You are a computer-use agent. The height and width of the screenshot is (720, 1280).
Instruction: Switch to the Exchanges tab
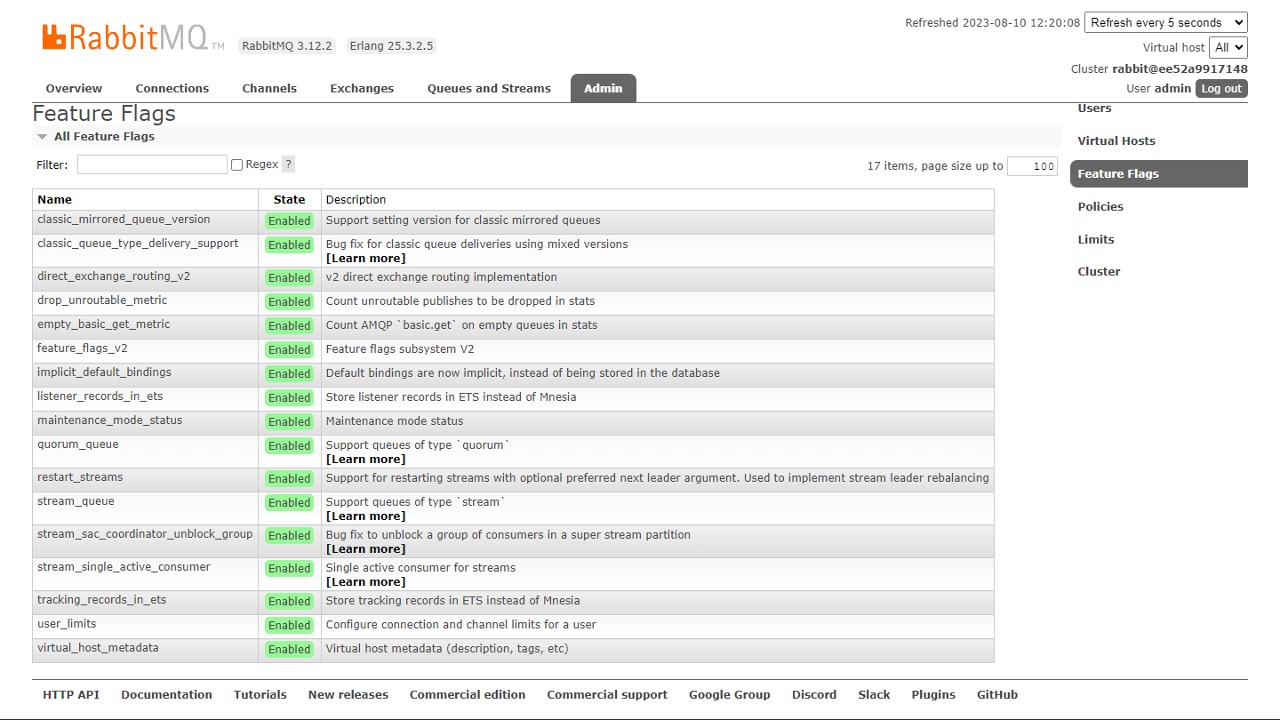tap(362, 88)
